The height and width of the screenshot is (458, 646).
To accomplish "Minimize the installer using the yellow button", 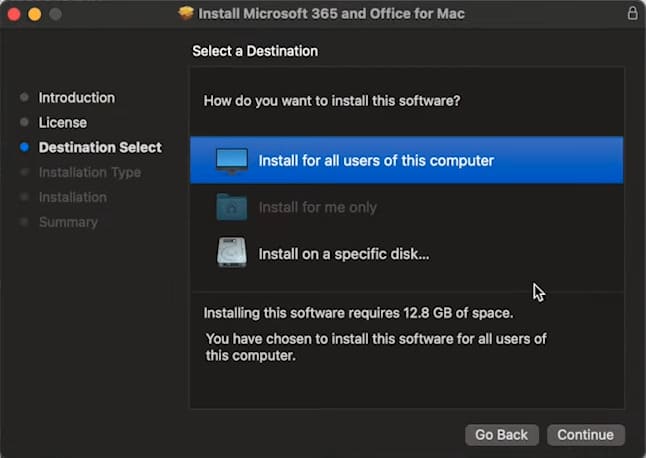I will (34, 14).
